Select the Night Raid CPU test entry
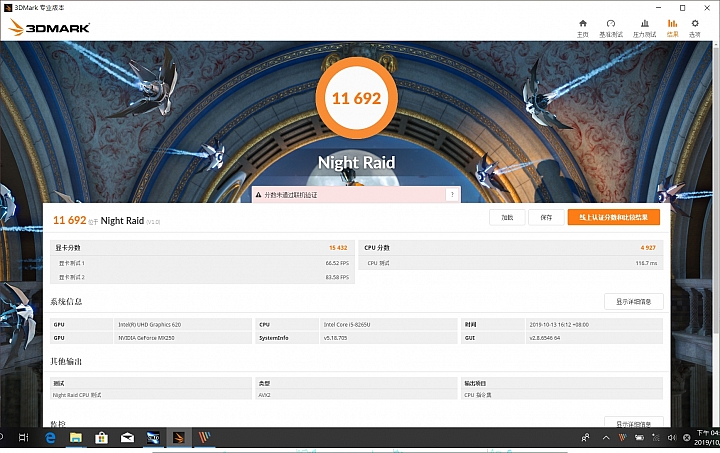Screen dimensions: 720x453 (x=77, y=395)
